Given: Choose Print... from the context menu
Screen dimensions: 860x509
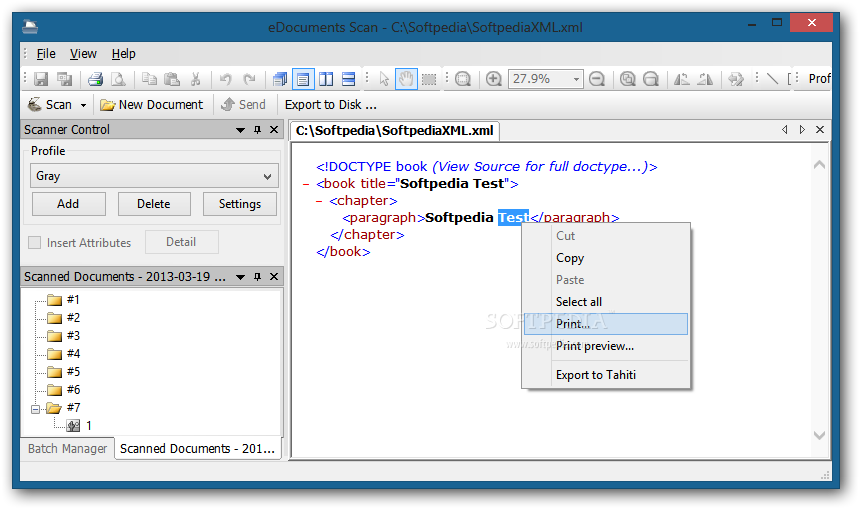Looking at the screenshot, I should [x=606, y=324].
